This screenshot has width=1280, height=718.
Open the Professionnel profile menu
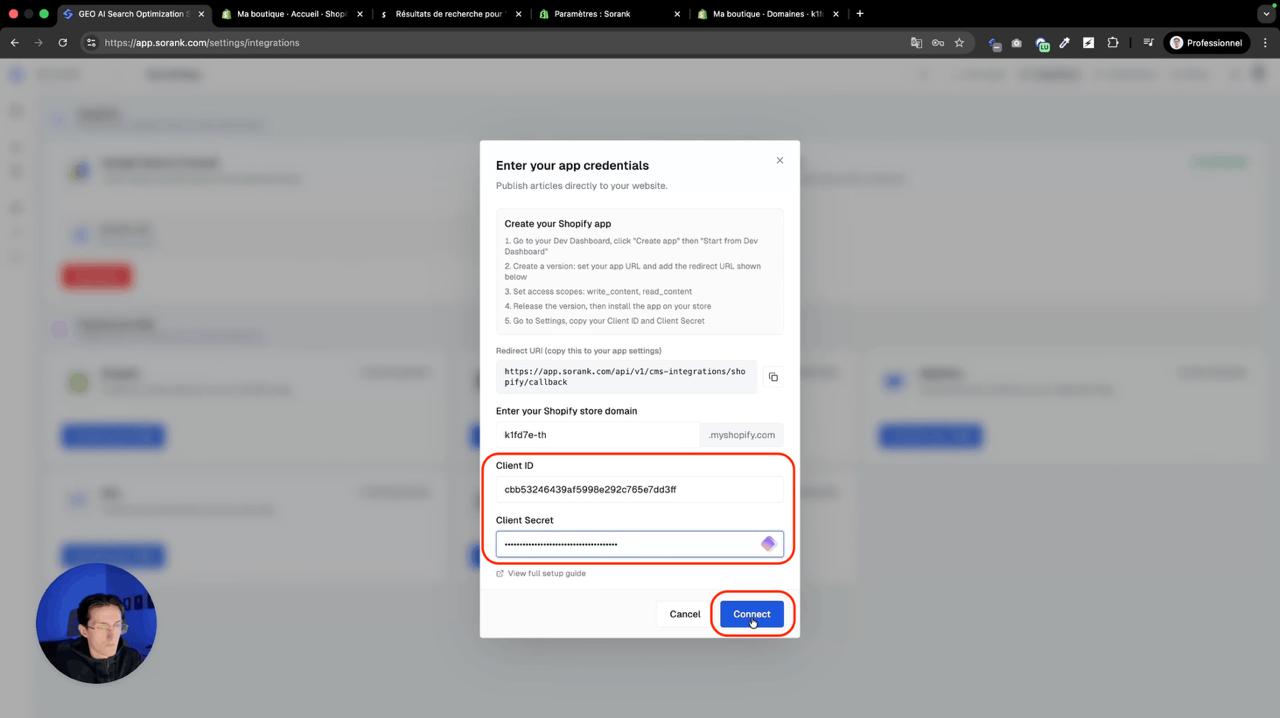click(x=1206, y=43)
